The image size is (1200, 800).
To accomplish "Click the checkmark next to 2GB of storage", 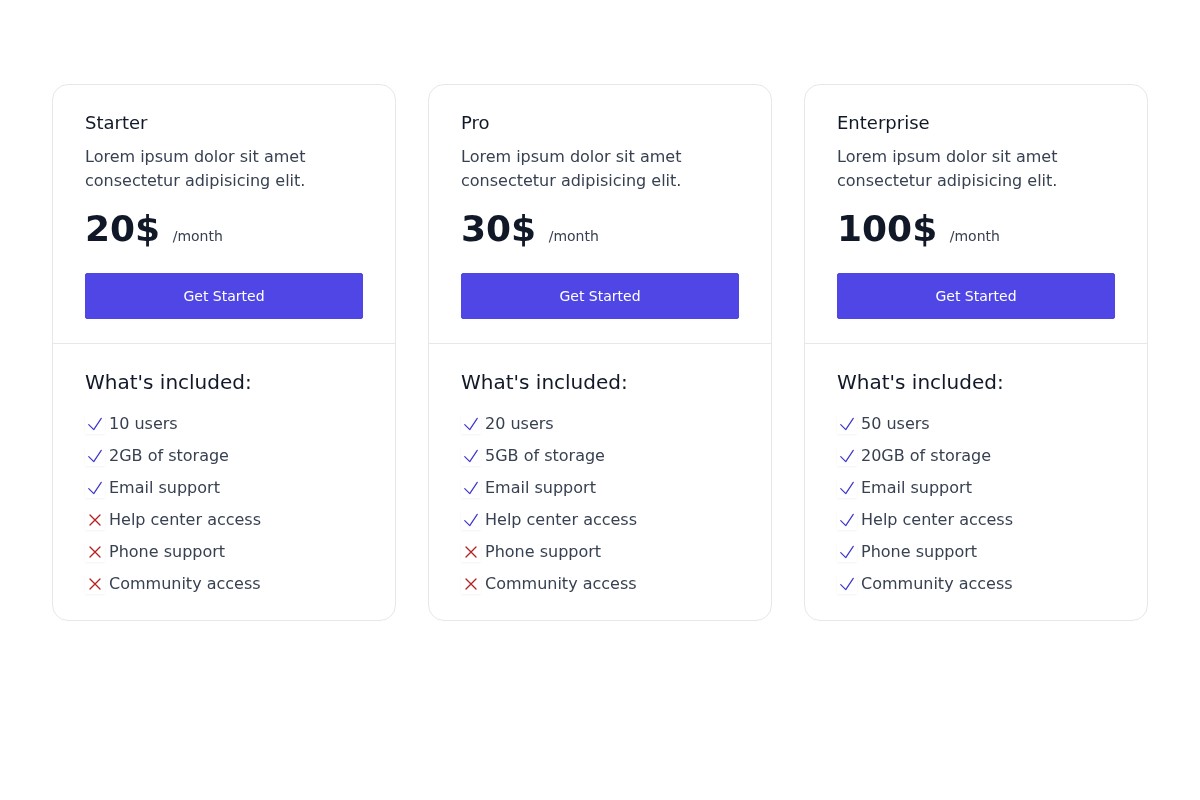I will pyautogui.click(x=95, y=456).
